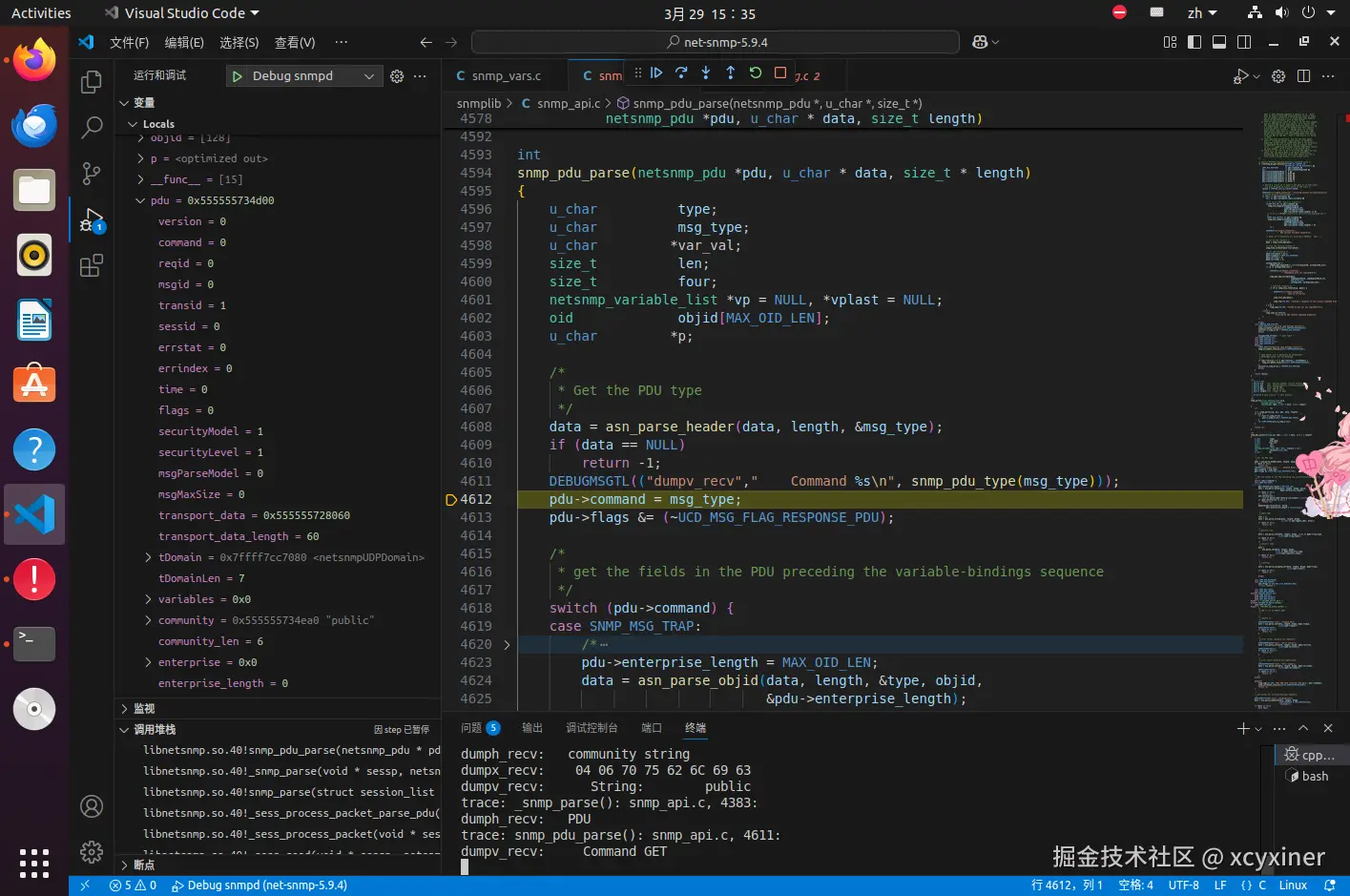Click Continue in the debug toolbar
Screen dimensions: 1350x896
tap(656, 73)
